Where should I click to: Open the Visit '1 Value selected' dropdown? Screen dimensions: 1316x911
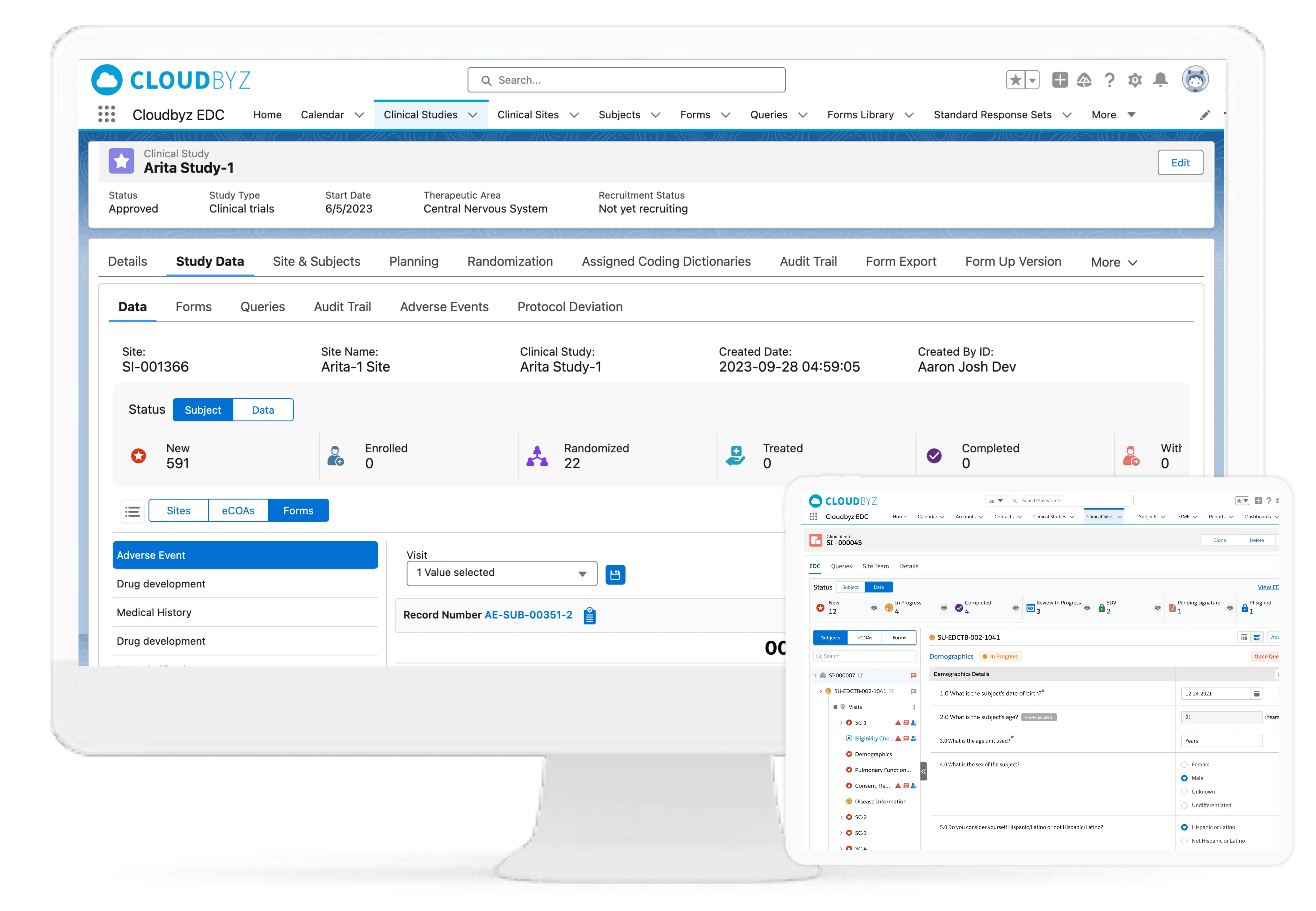pyautogui.click(x=501, y=573)
